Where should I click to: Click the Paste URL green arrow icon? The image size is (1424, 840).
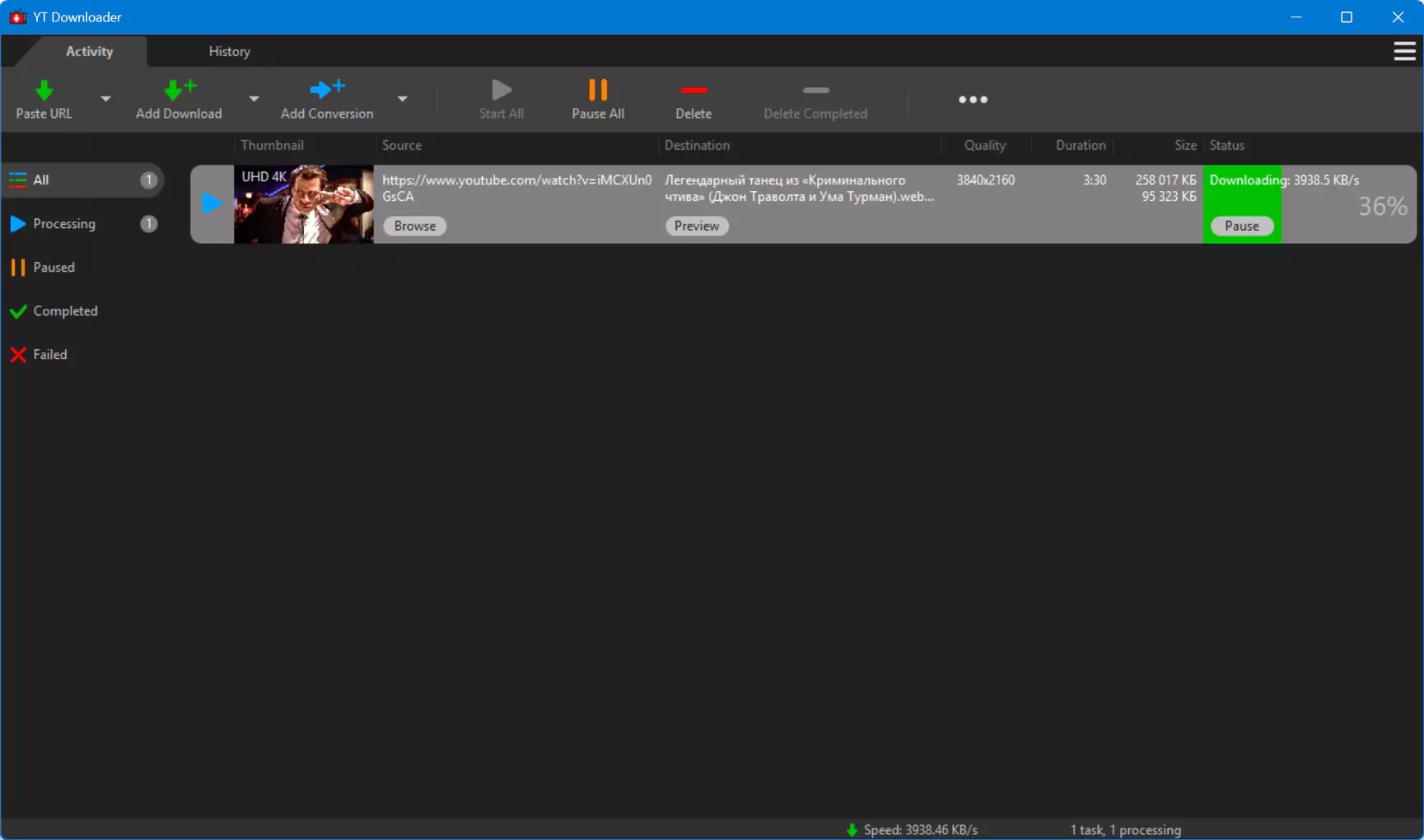(x=44, y=90)
